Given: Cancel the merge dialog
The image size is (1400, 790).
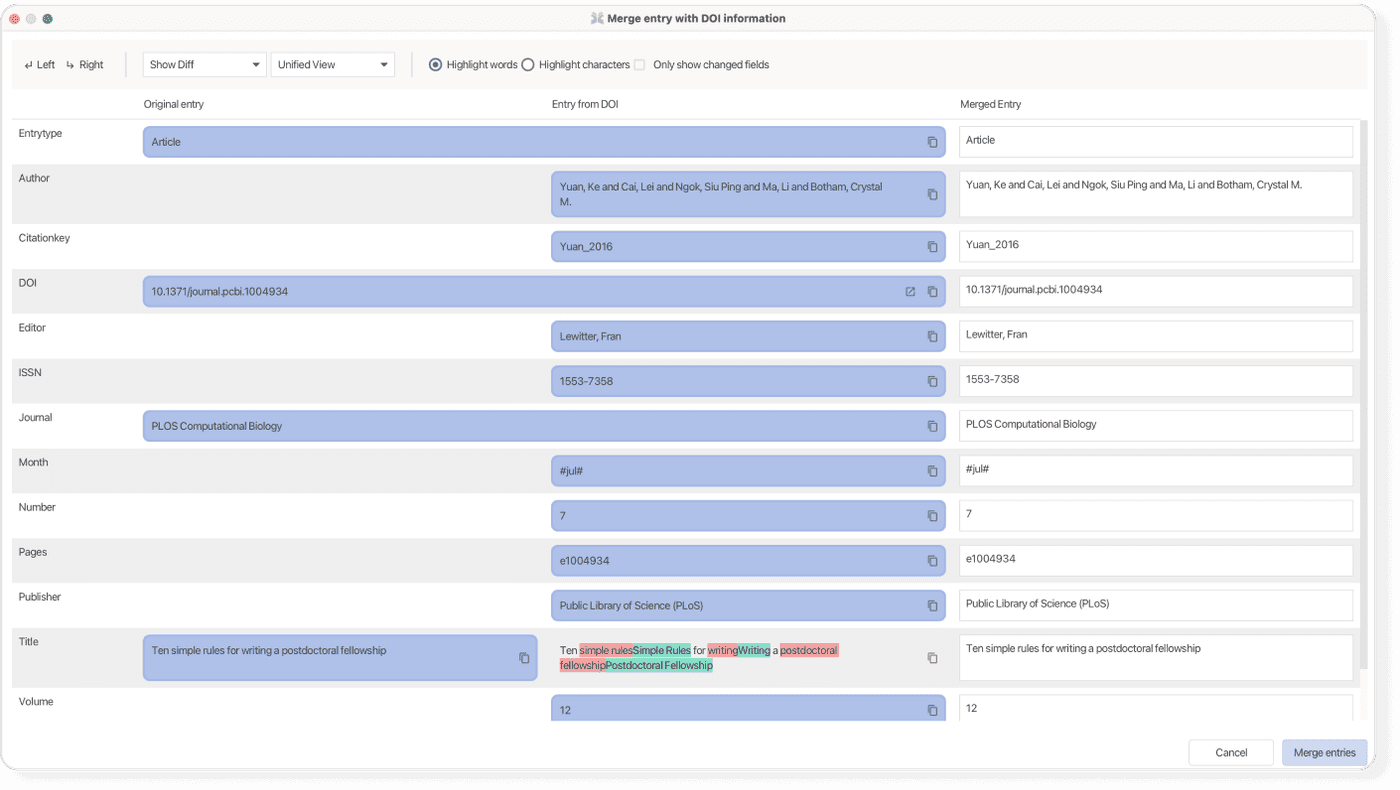Looking at the screenshot, I should pos(1231,752).
